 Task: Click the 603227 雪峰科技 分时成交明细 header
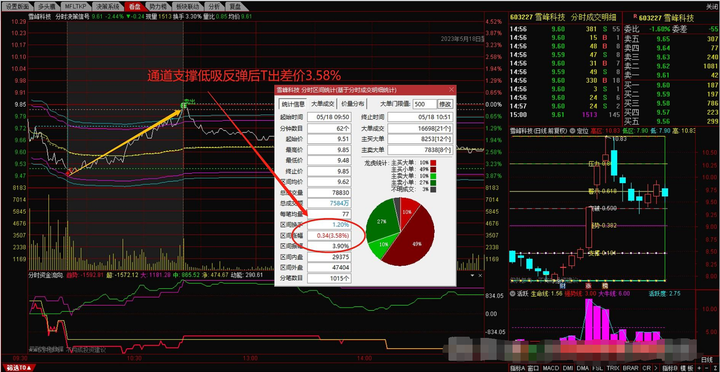coord(563,17)
